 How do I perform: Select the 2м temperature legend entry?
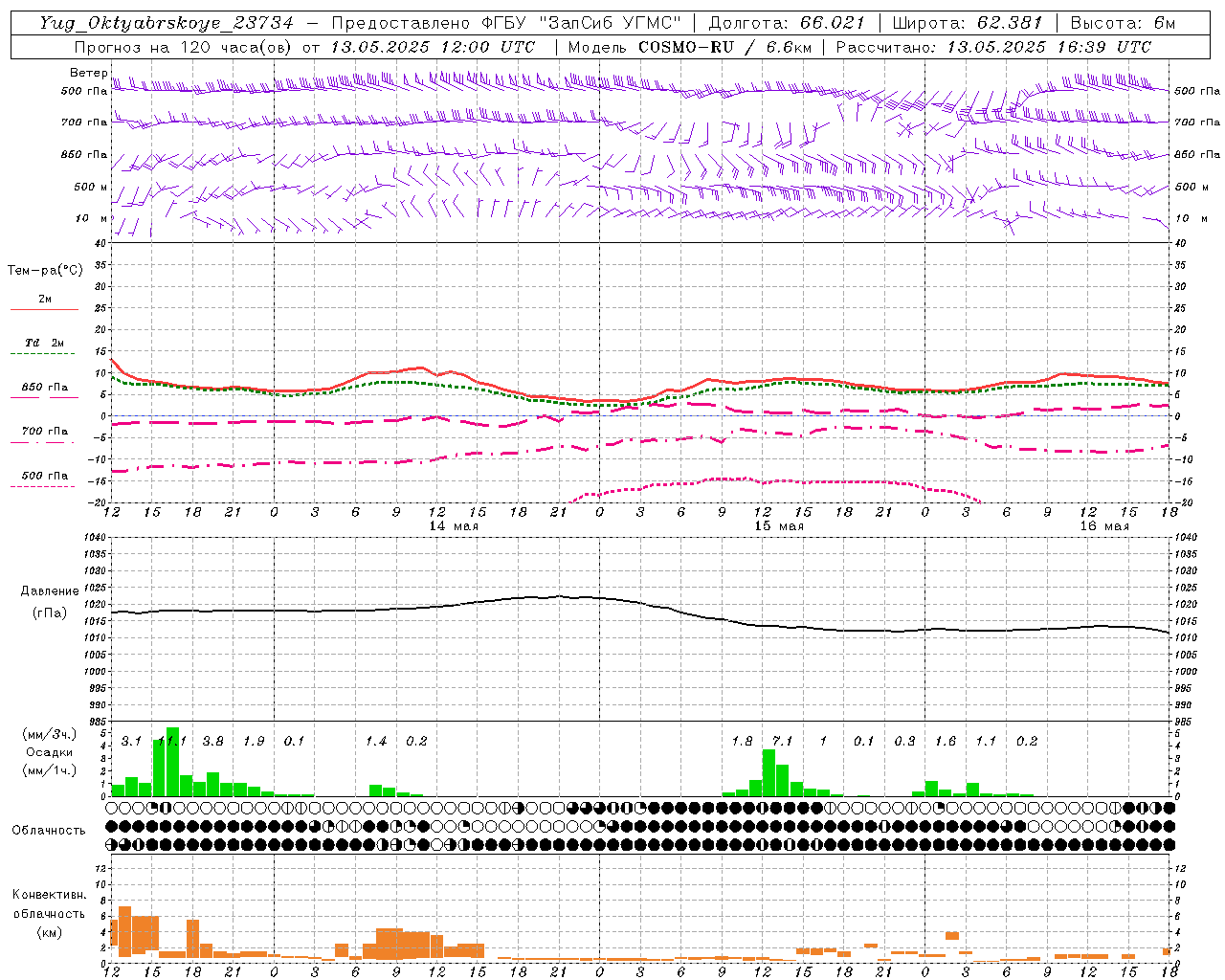click(x=45, y=300)
